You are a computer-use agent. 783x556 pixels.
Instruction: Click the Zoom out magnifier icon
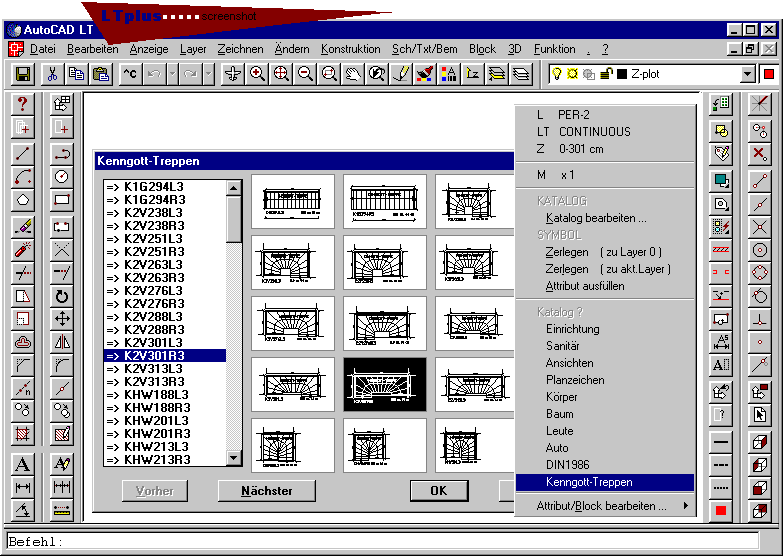(x=305, y=74)
